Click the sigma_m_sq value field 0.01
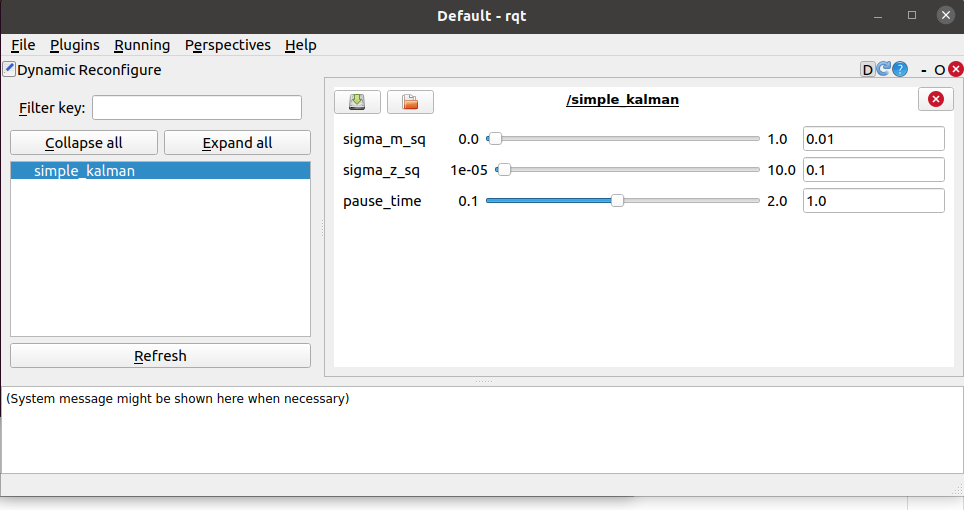The width and height of the screenshot is (964, 510). pos(874,139)
